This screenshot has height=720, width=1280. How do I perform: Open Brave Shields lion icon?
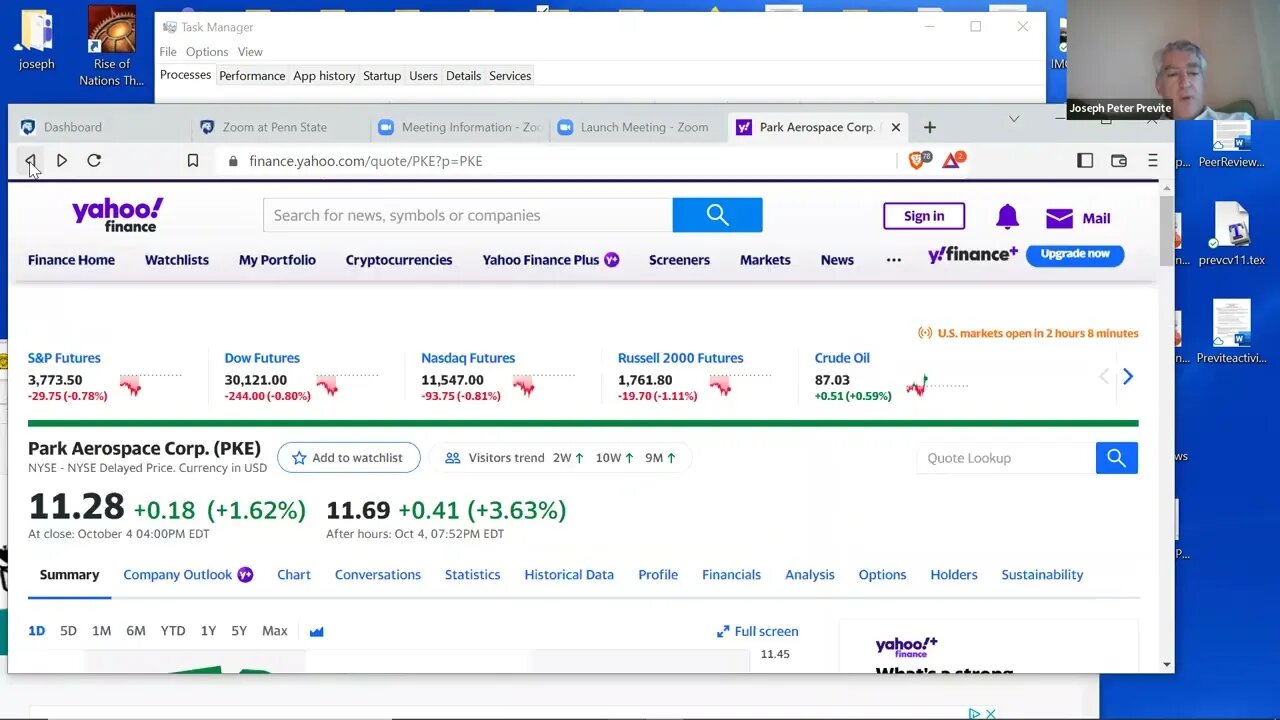(918, 160)
